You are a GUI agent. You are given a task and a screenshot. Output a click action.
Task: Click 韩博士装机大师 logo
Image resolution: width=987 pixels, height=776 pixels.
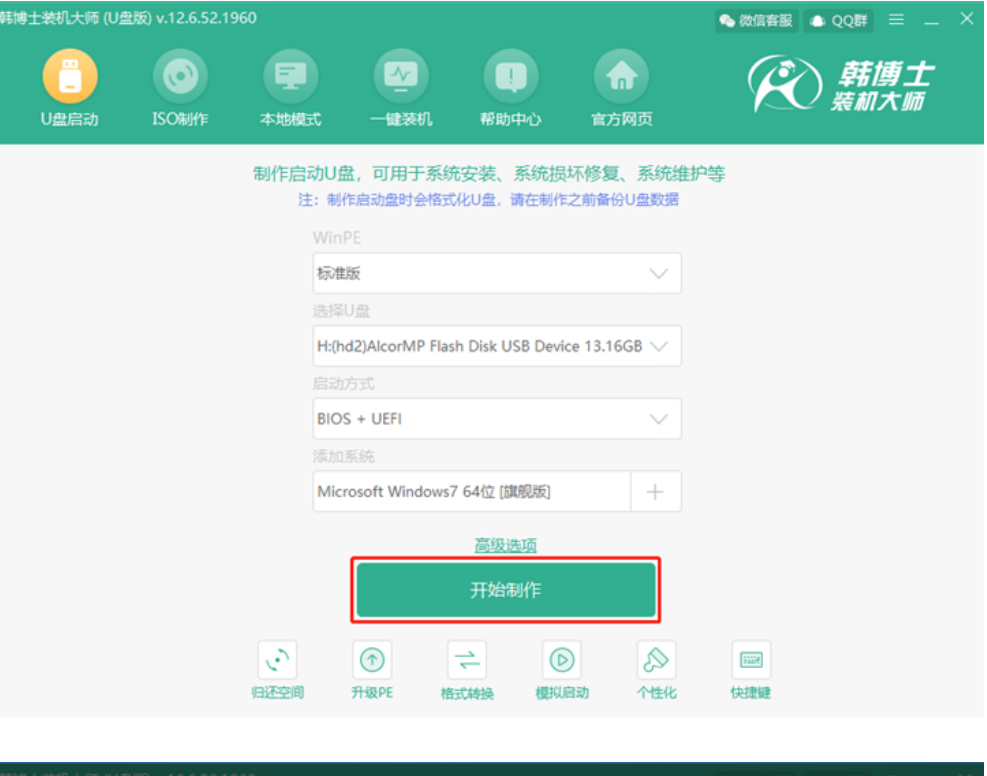pyautogui.click(x=842, y=84)
